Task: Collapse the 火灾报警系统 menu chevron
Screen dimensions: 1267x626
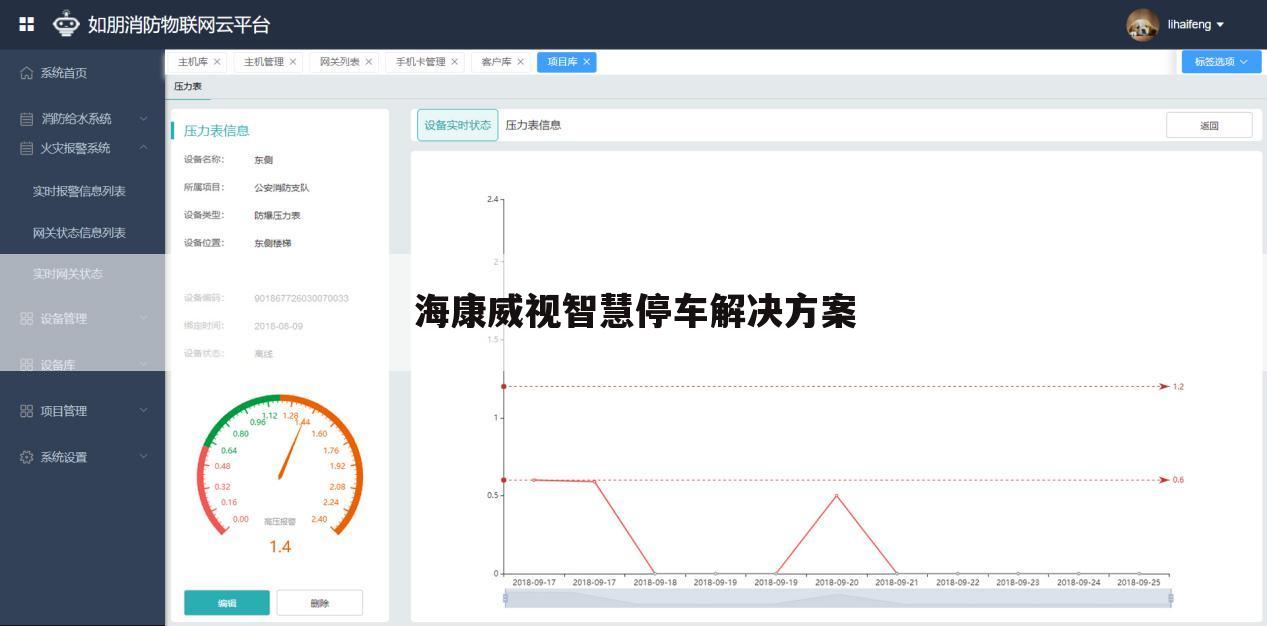Action: tap(143, 148)
